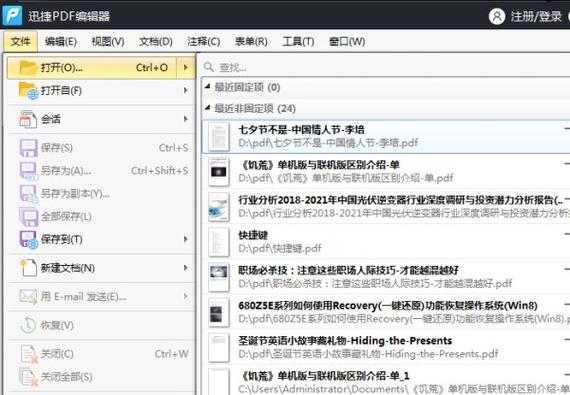Select recent file 《饥荒》单机版与联机版区别介绍-单_1

[386, 381]
